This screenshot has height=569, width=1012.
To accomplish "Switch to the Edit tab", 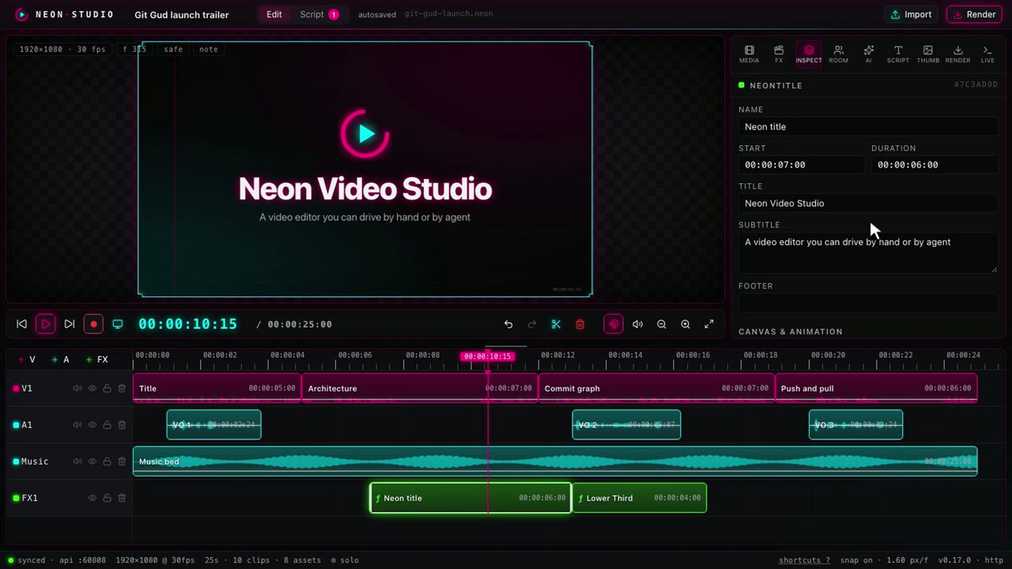I will 274,14.
